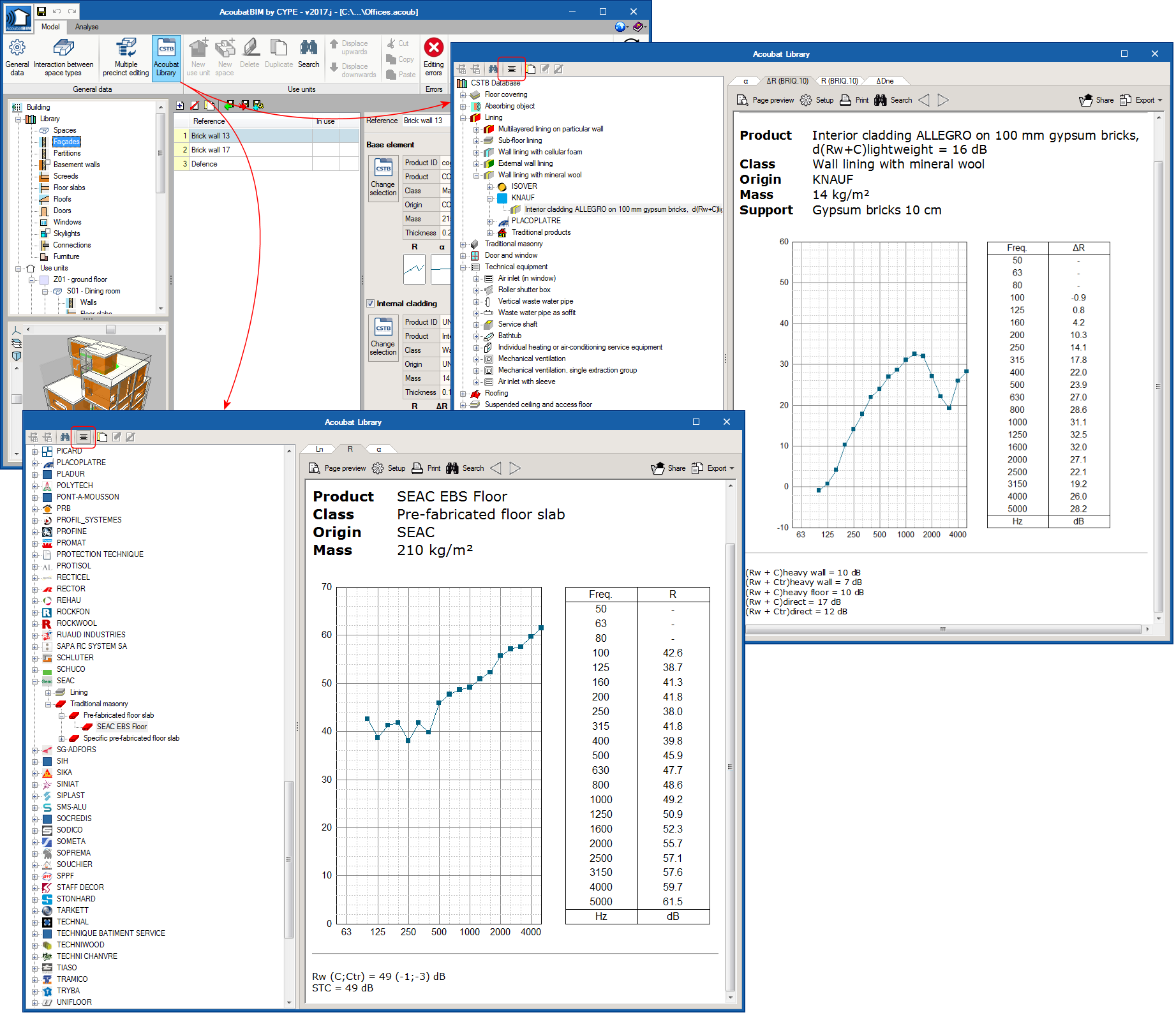The height and width of the screenshot is (1015, 1176).
Task: Click Setup gear in upper library preview
Action: [817, 100]
